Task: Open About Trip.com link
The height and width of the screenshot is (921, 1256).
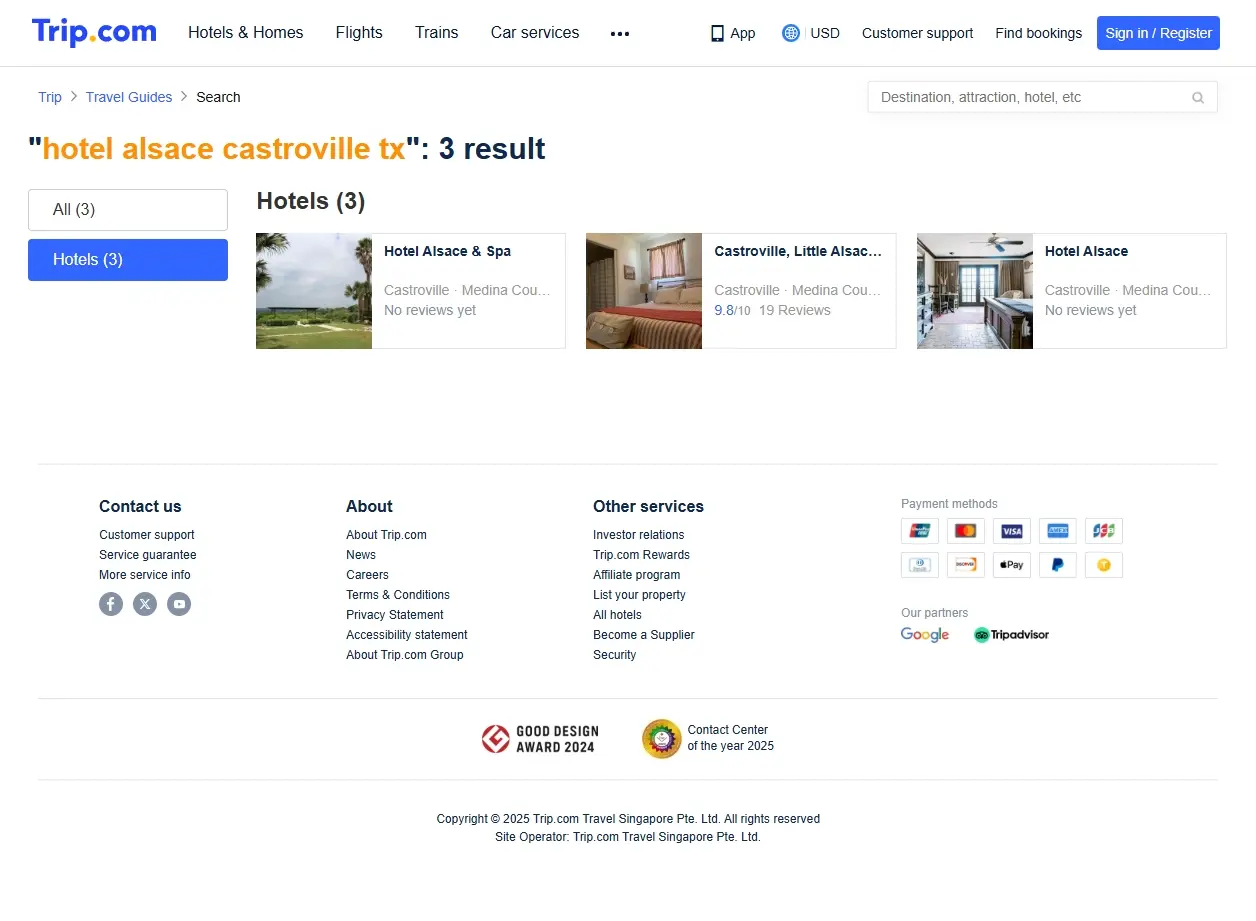Action: click(x=386, y=535)
